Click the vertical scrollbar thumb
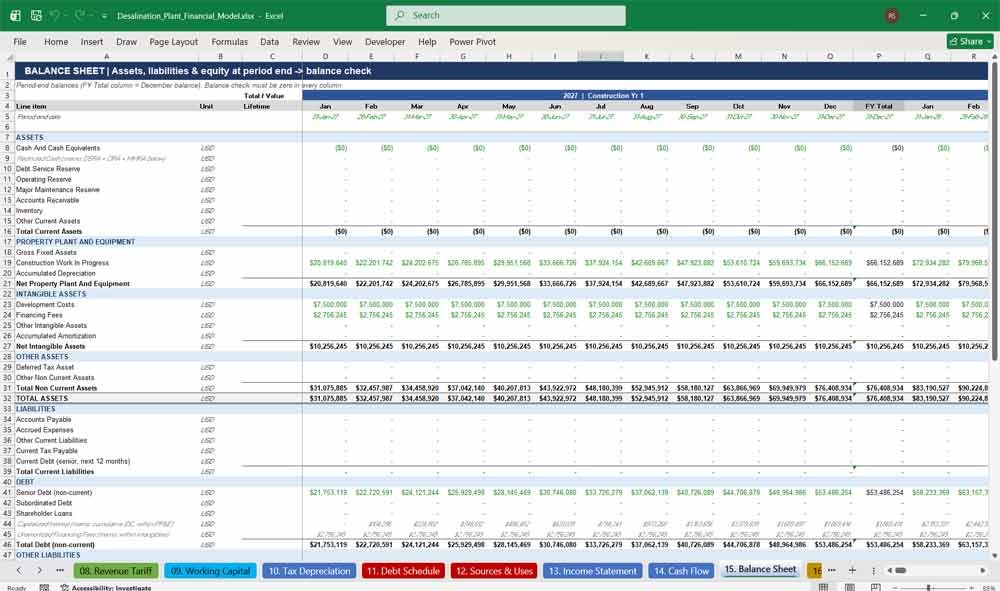The image size is (1000, 591). 994,212
